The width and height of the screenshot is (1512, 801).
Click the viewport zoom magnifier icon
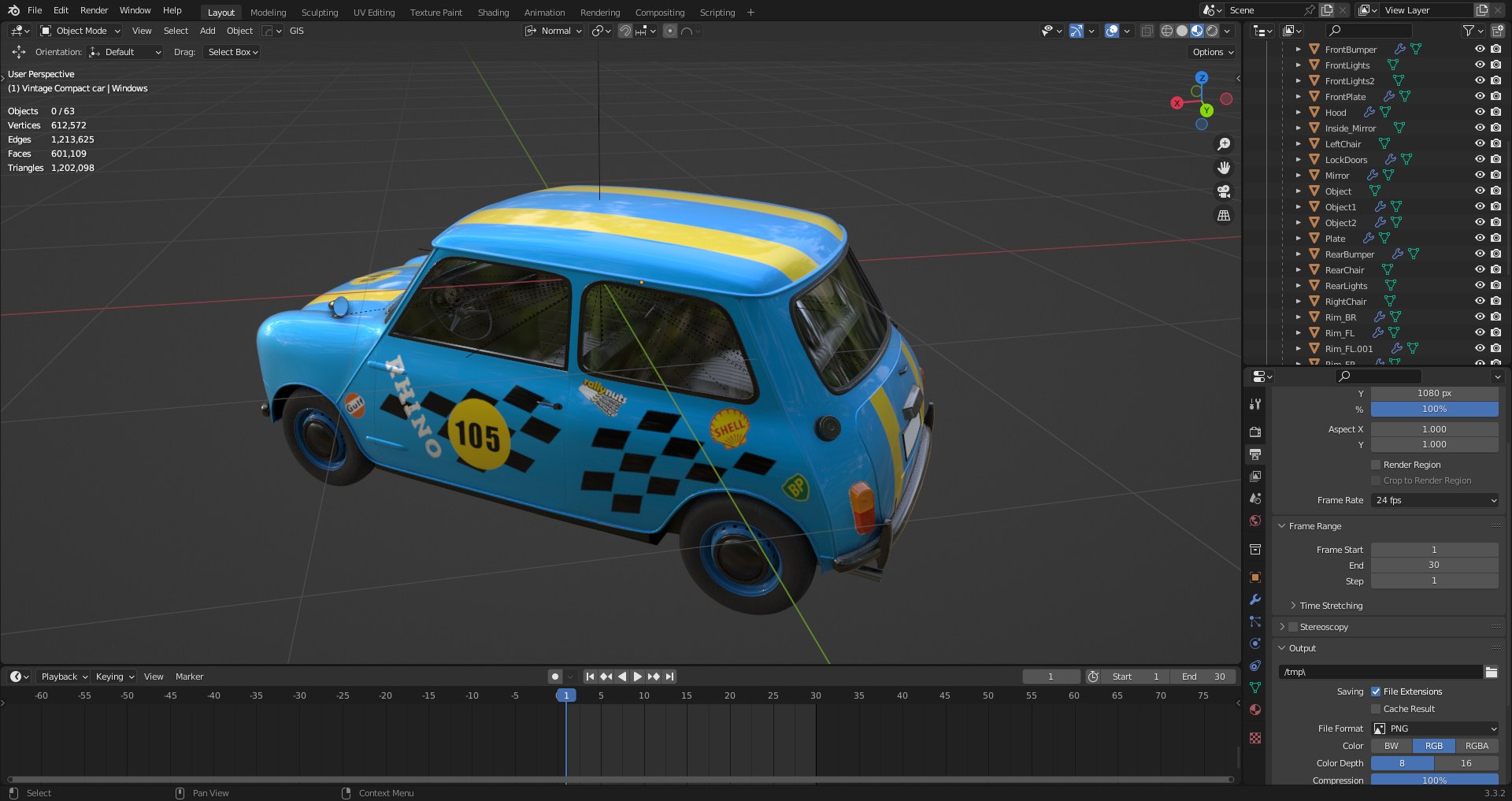[x=1224, y=144]
